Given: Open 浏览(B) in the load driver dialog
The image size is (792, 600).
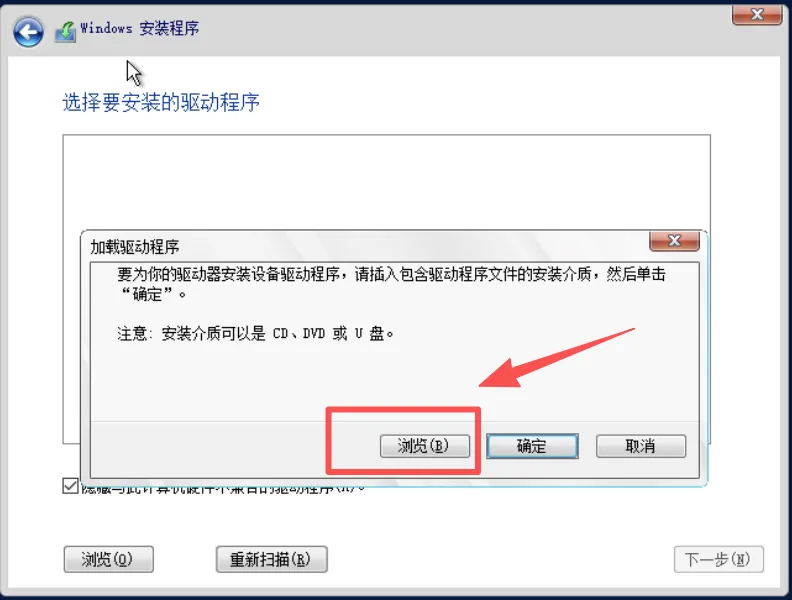Looking at the screenshot, I should [x=424, y=446].
